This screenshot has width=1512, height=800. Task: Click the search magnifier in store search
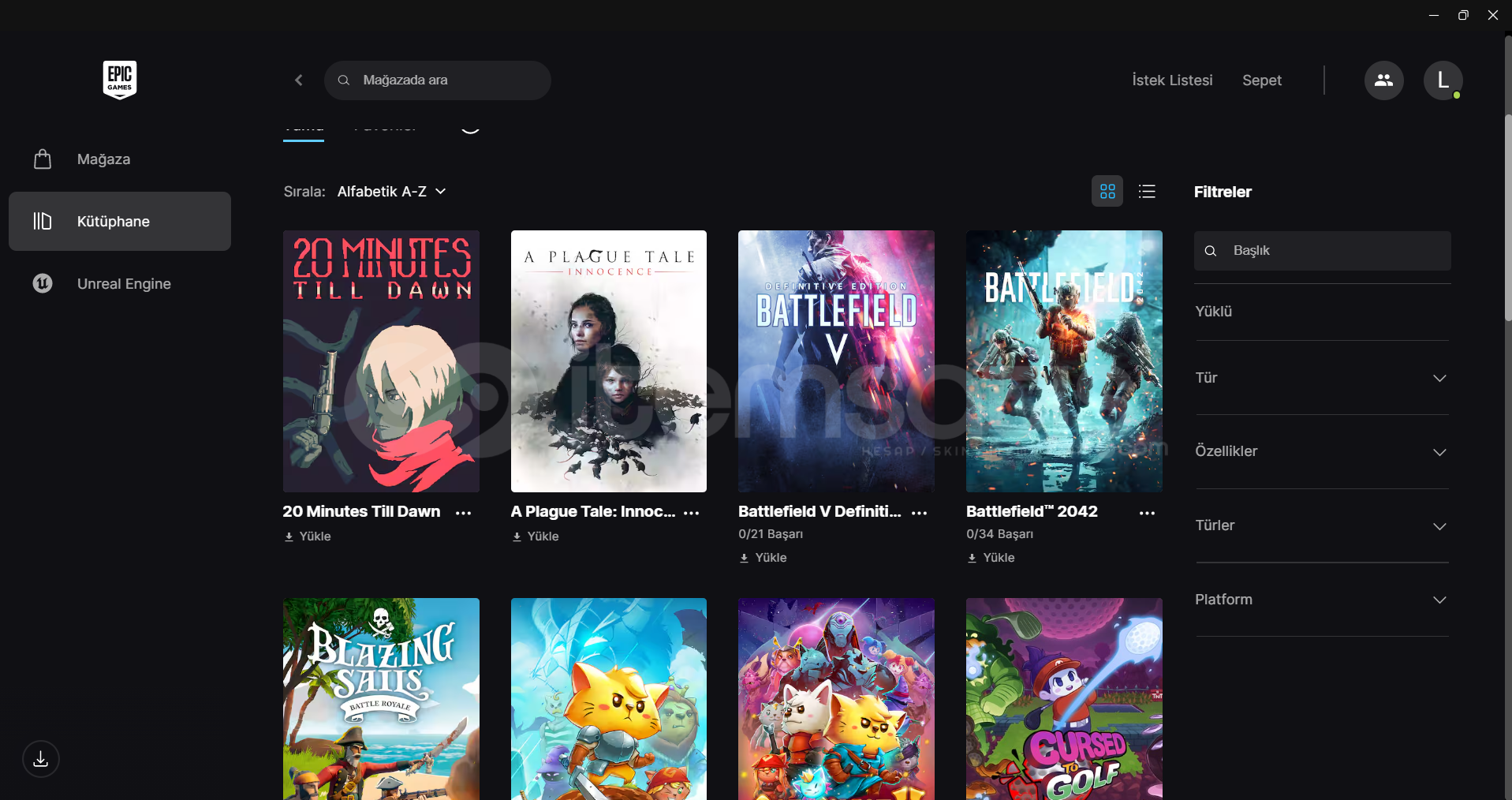tap(344, 80)
